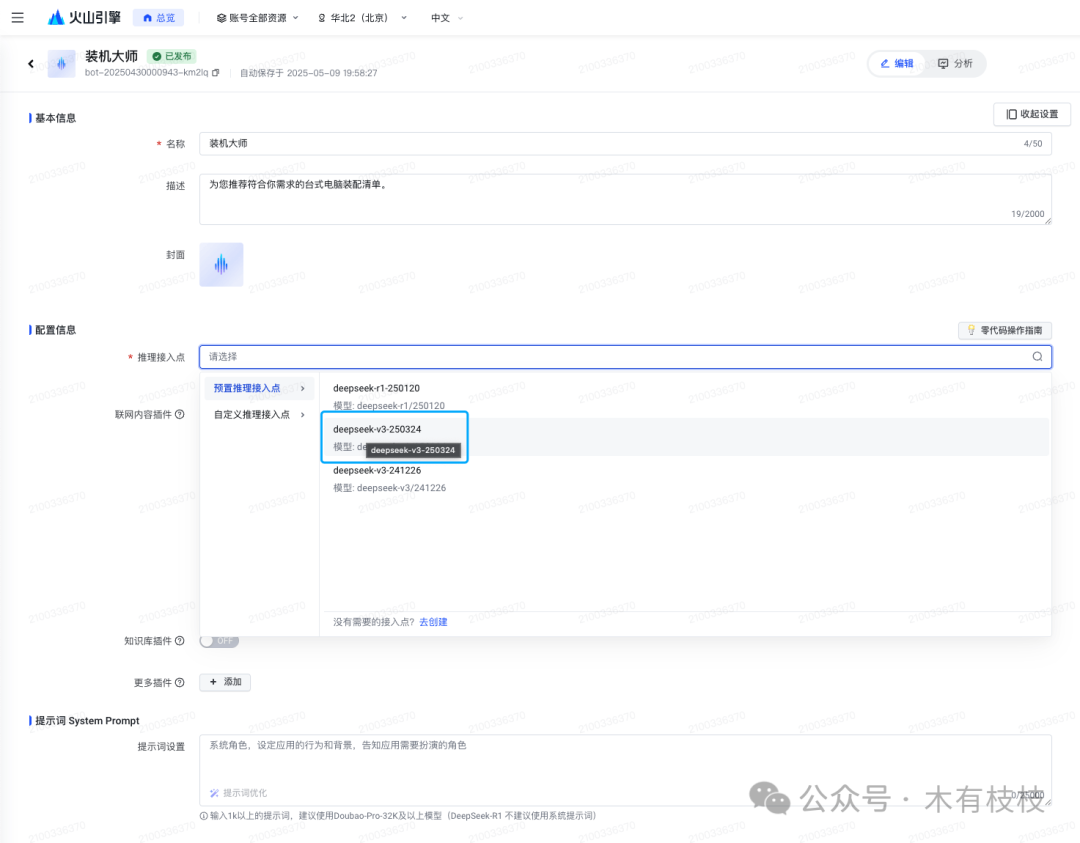This screenshot has height=843, width=1080.
Task: Open the 中文 language dropdown
Action: tap(447, 18)
